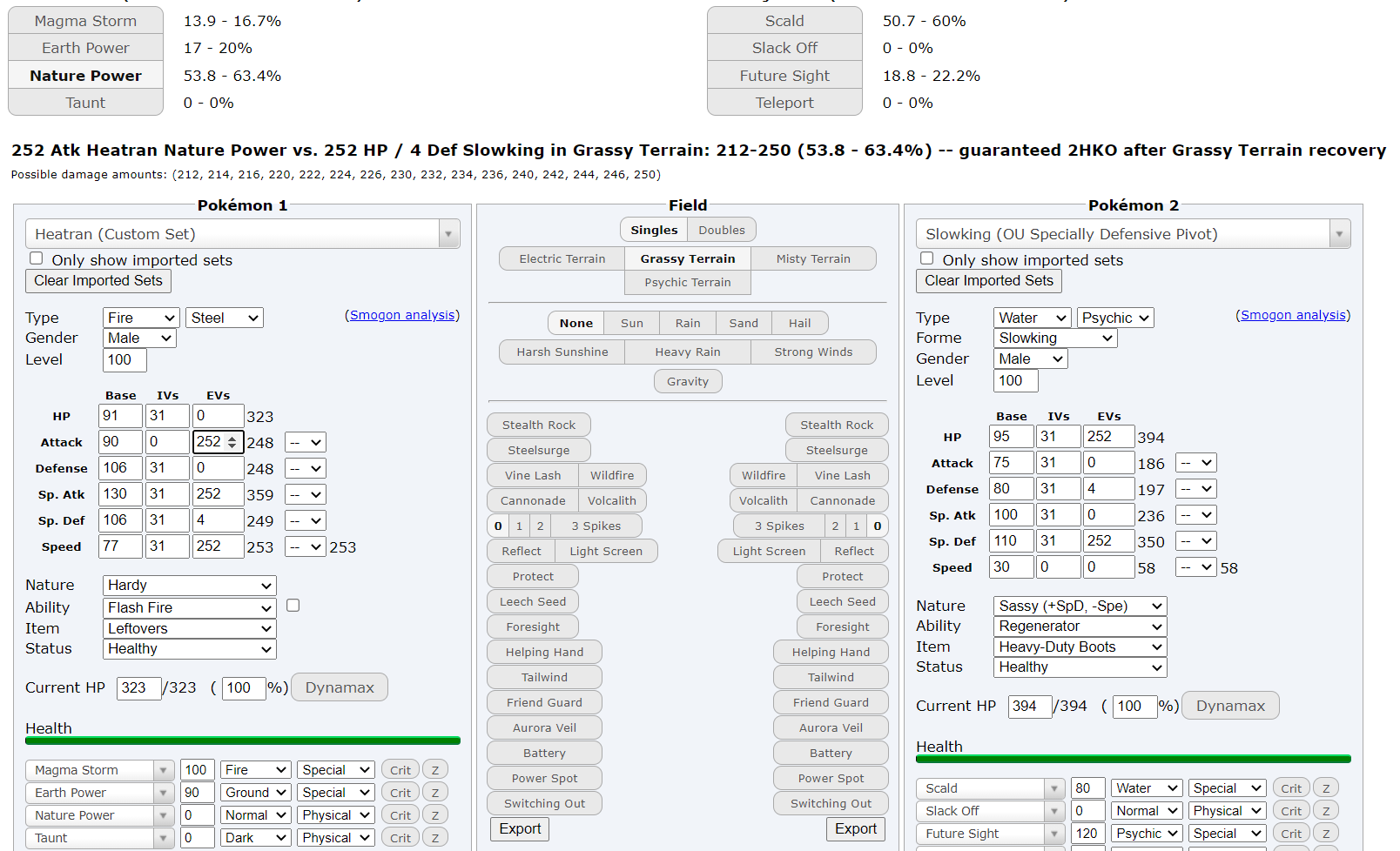Toggle Crit for Magma Storm
The width and height of the screenshot is (1400, 851).
[400, 770]
